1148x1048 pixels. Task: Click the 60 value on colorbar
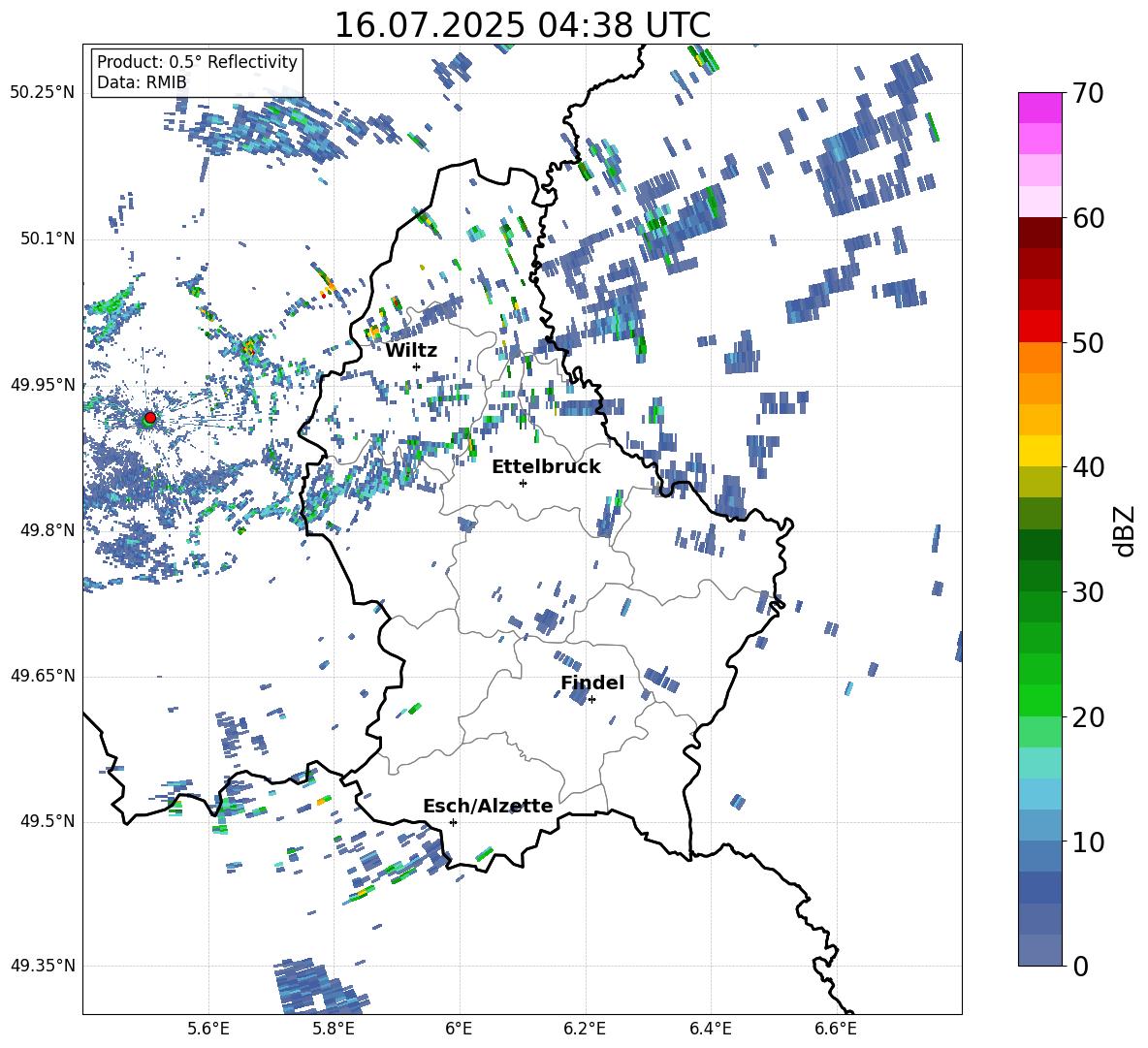[1088, 218]
